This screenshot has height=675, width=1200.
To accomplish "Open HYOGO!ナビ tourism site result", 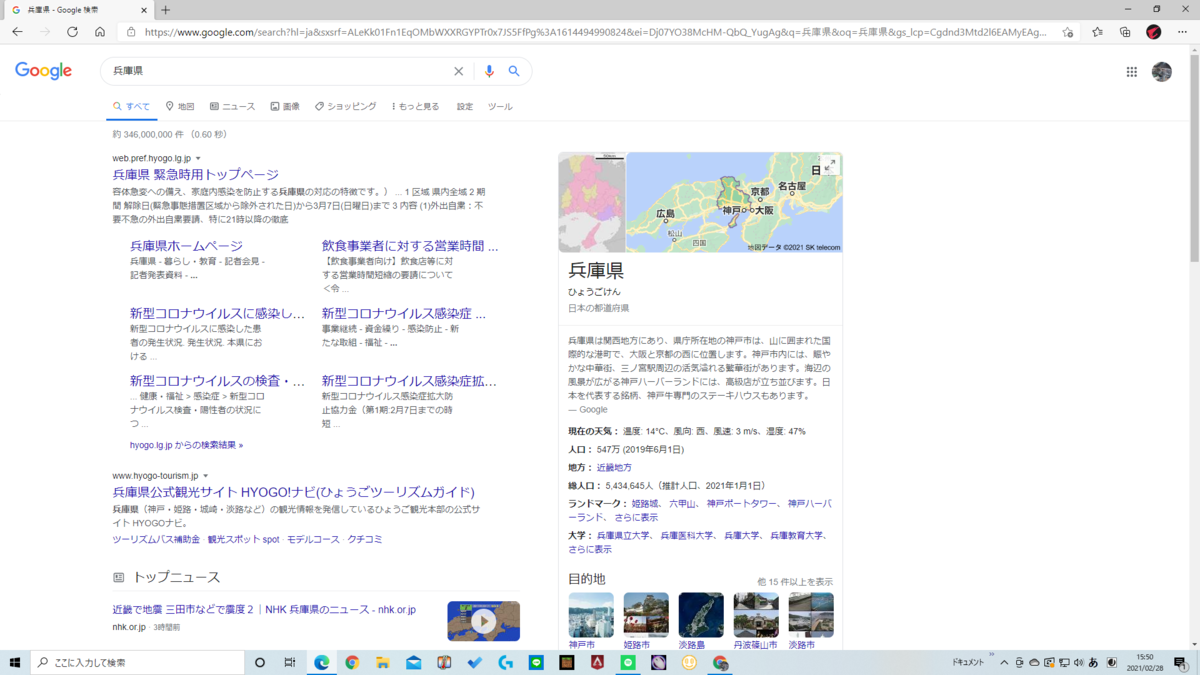I will [x=293, y=492].
